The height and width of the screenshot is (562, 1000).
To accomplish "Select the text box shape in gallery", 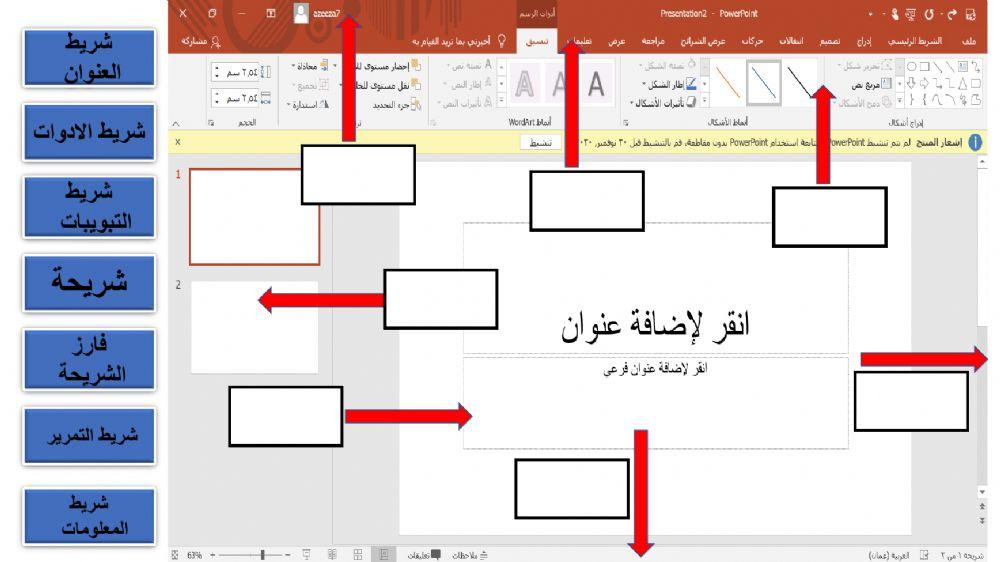I will tap(962, 66).
